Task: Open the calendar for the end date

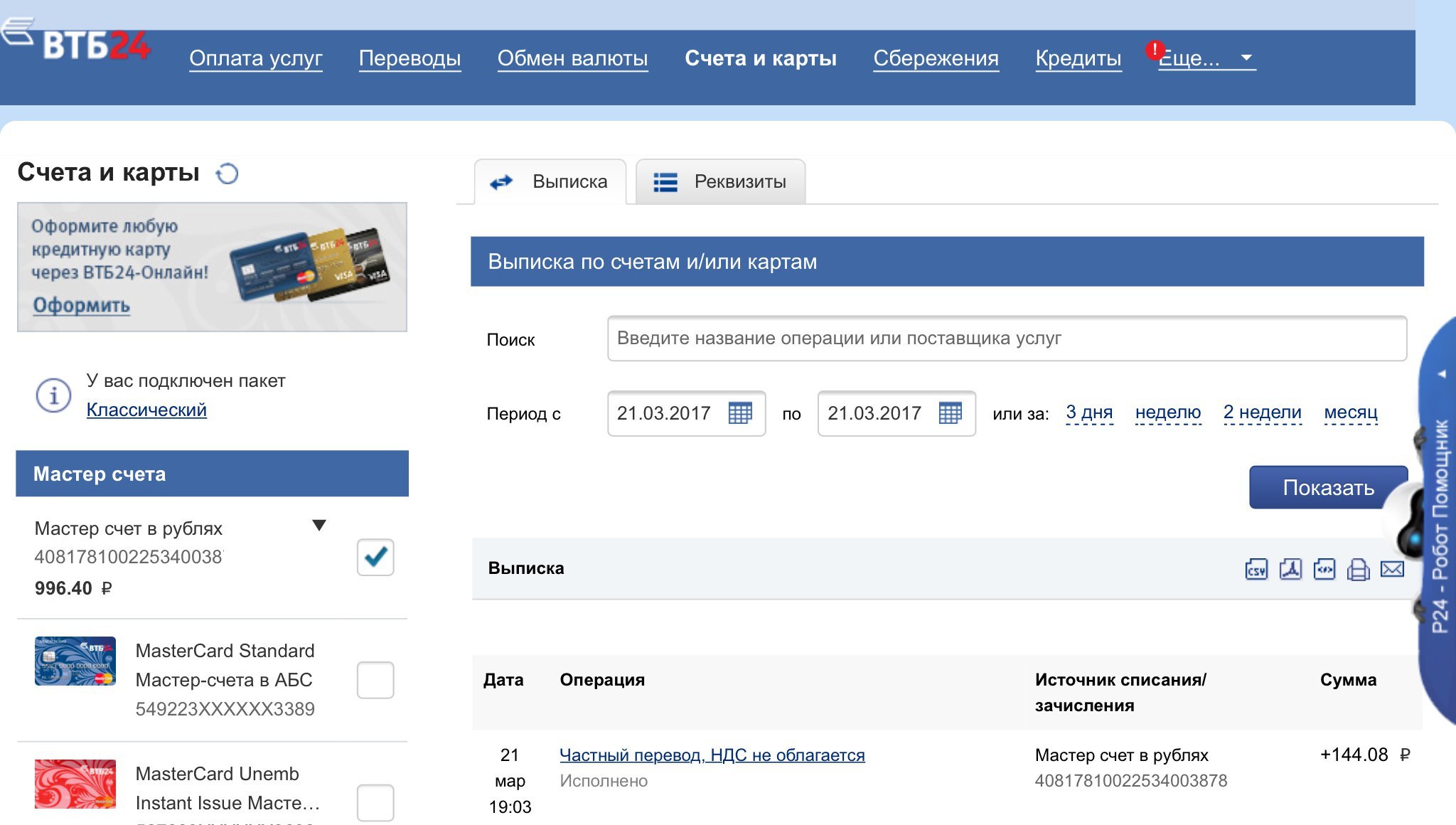Action: point(951,413)
